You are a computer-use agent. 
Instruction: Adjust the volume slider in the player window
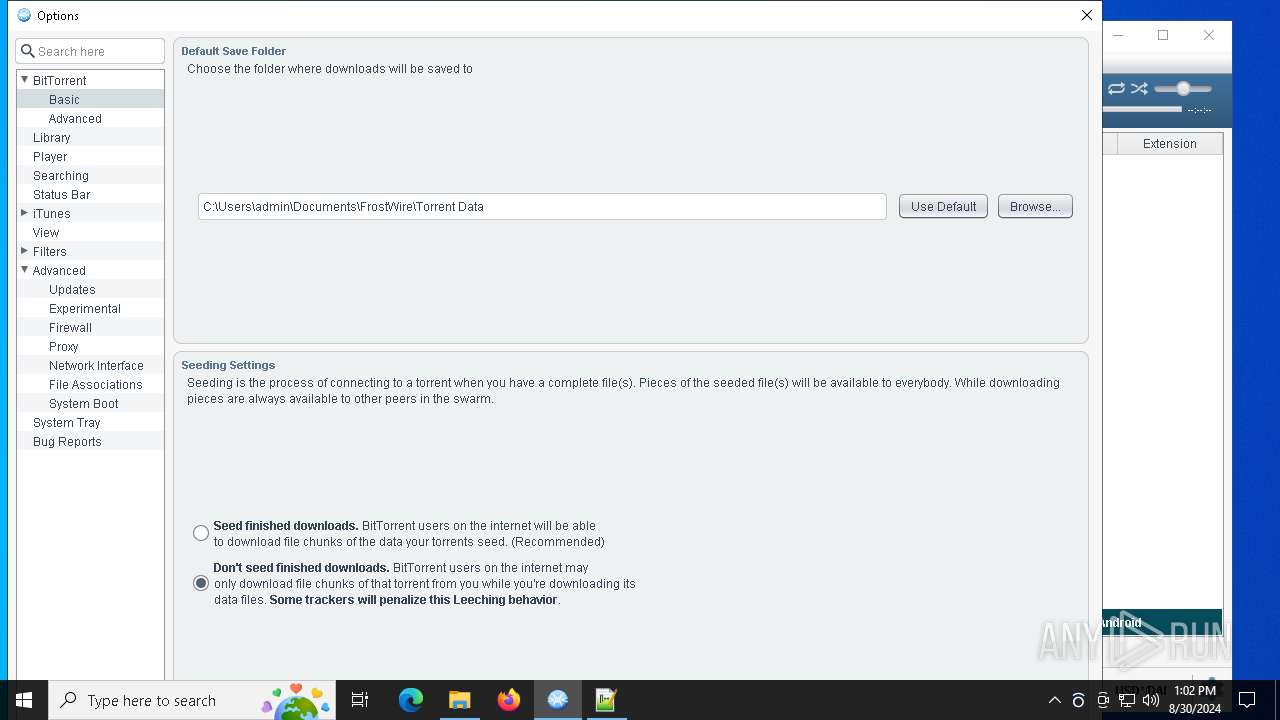[x=1183, y=89]
